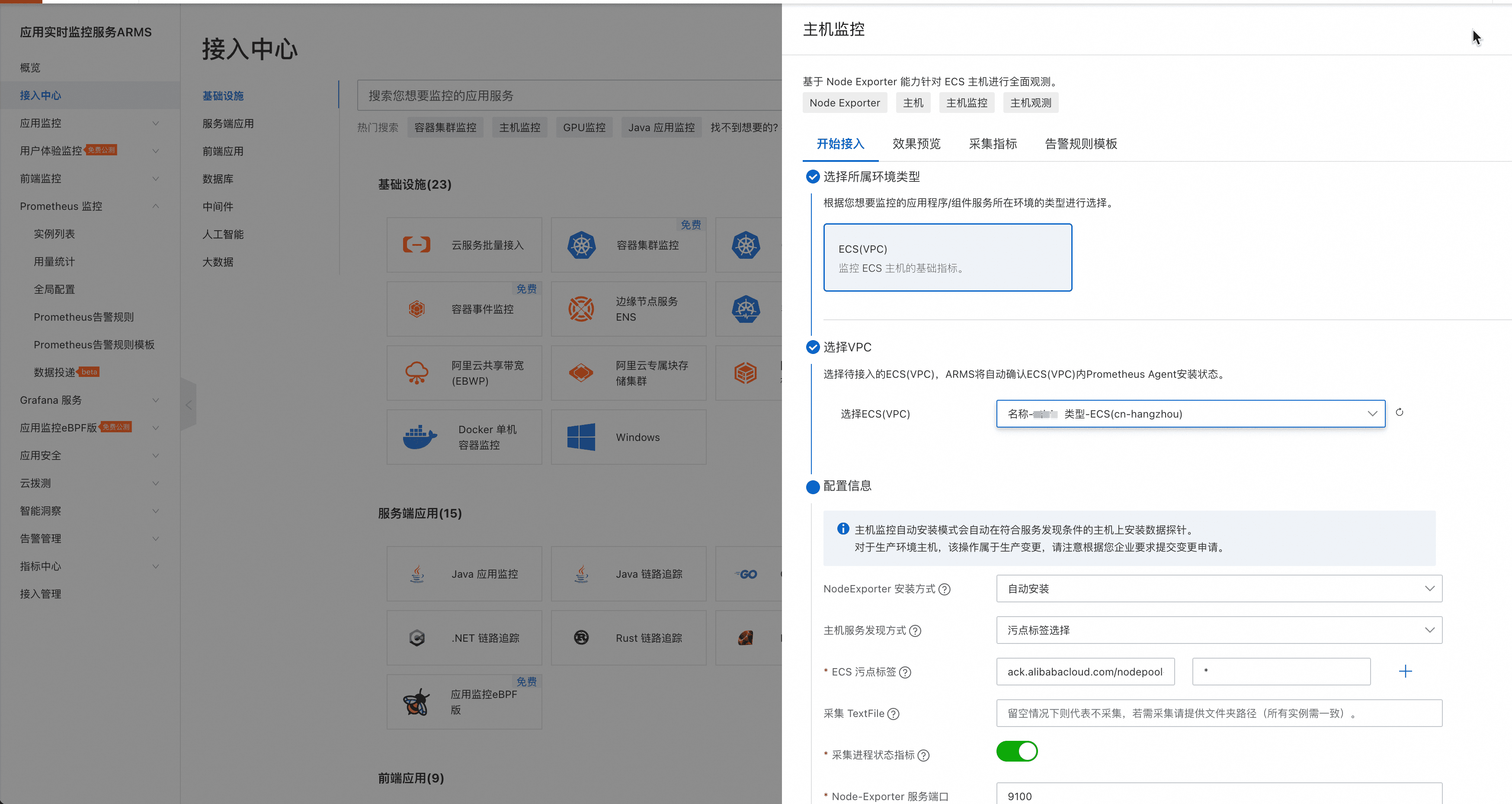Switch to the 效果预览 tab
This screenshot has width=1512, height=804.
pos(916,144)
